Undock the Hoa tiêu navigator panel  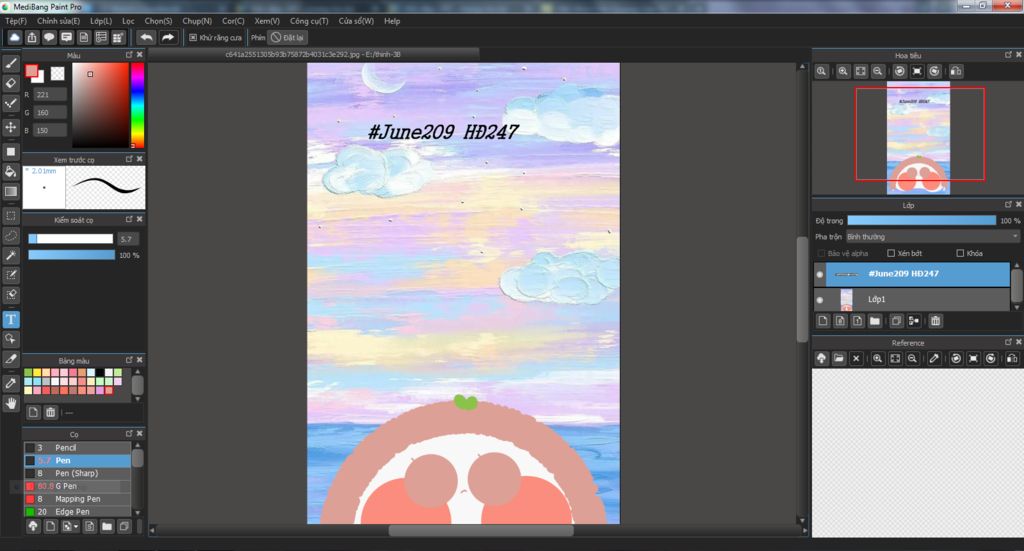coord(1008,55)
